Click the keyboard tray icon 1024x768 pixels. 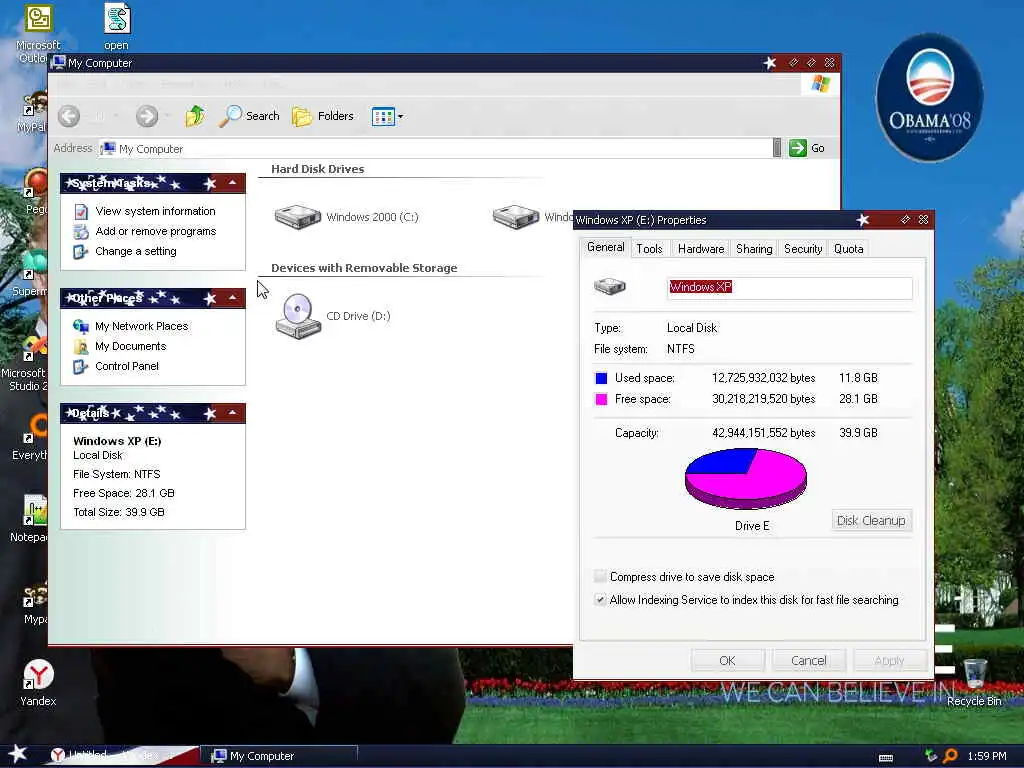(x=886, y=758)
